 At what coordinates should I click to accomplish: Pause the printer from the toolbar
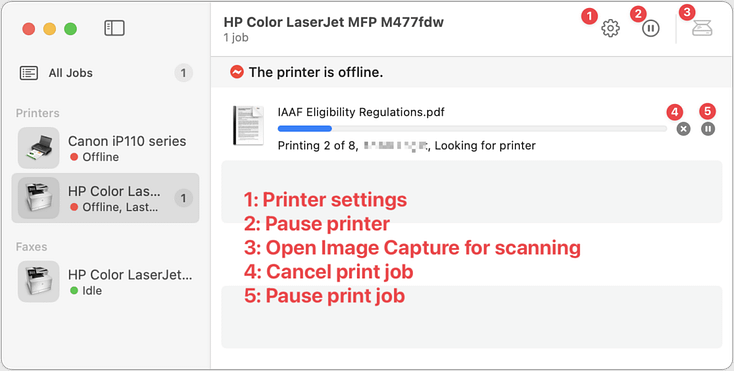pos(650,29)
